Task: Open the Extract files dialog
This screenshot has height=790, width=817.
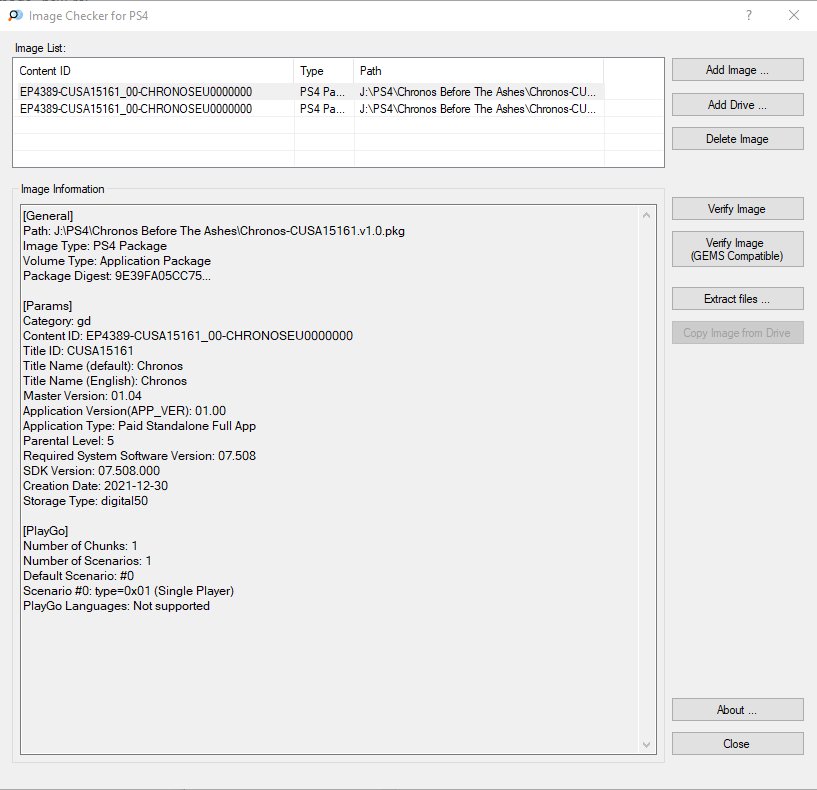Action: coord(737,299)
